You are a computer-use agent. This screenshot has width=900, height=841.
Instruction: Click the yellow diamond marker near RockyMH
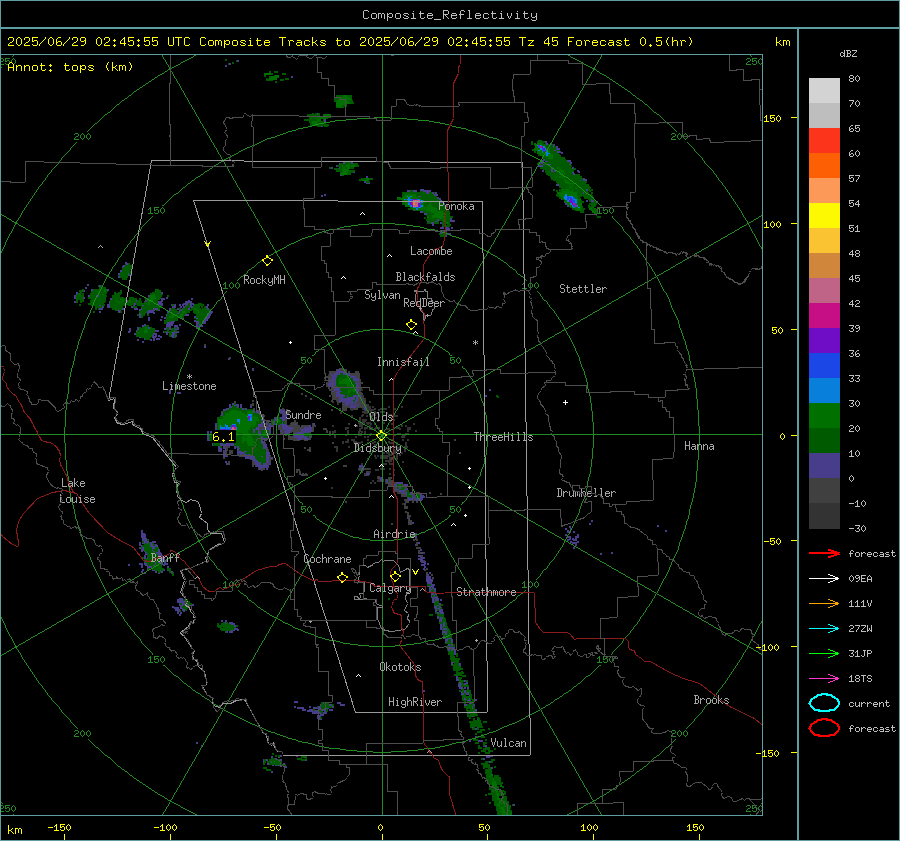[x=267, y=261]
